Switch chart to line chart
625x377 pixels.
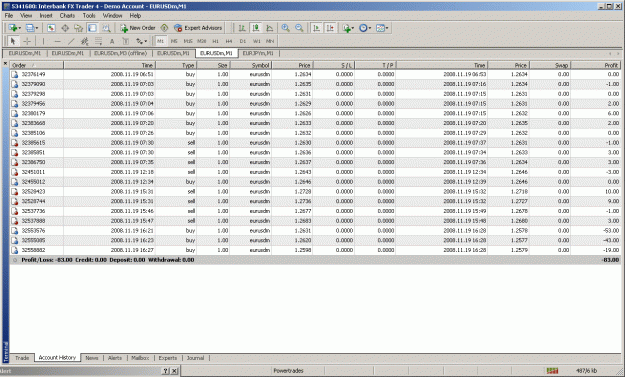[x=269, y=28]
